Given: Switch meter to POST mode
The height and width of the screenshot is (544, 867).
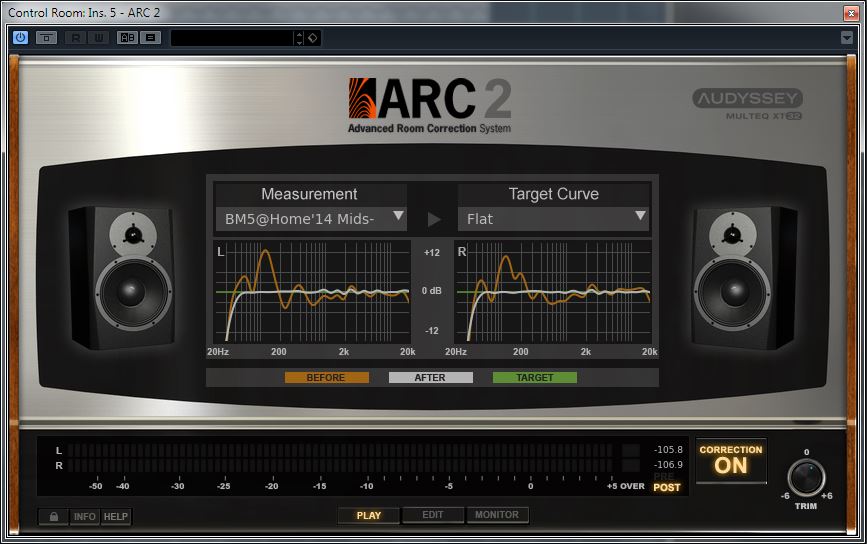Looking at the screenshot, I should pos(667,488).
